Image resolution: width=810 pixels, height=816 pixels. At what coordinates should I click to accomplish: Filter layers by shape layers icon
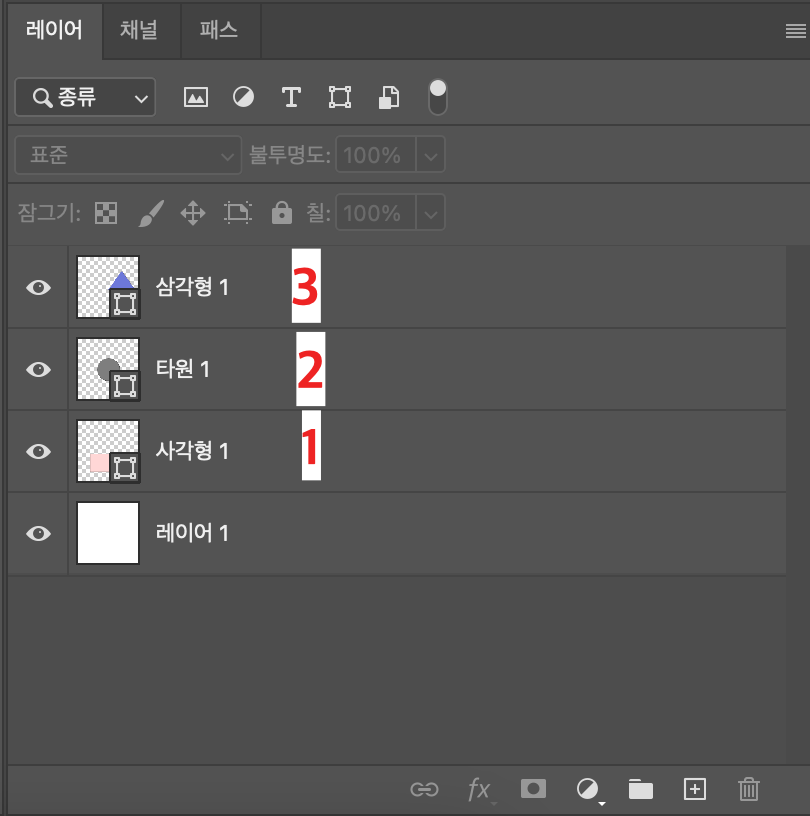coord(339,97)
